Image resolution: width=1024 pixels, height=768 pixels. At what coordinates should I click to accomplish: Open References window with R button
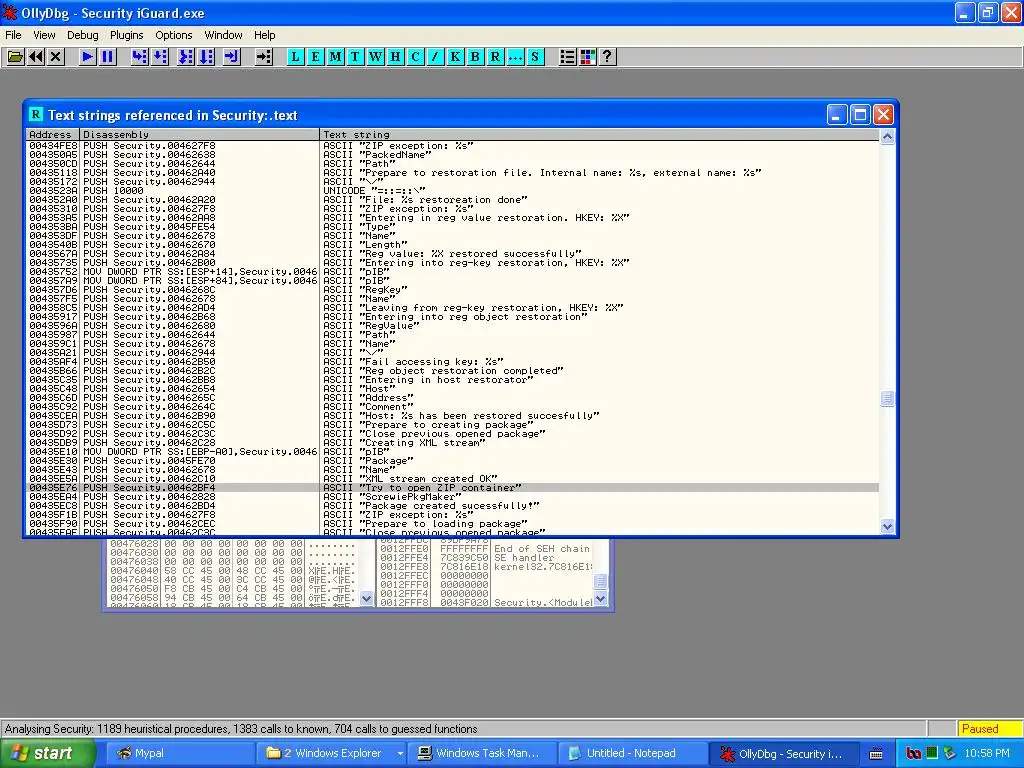click(x=495, y=57)
